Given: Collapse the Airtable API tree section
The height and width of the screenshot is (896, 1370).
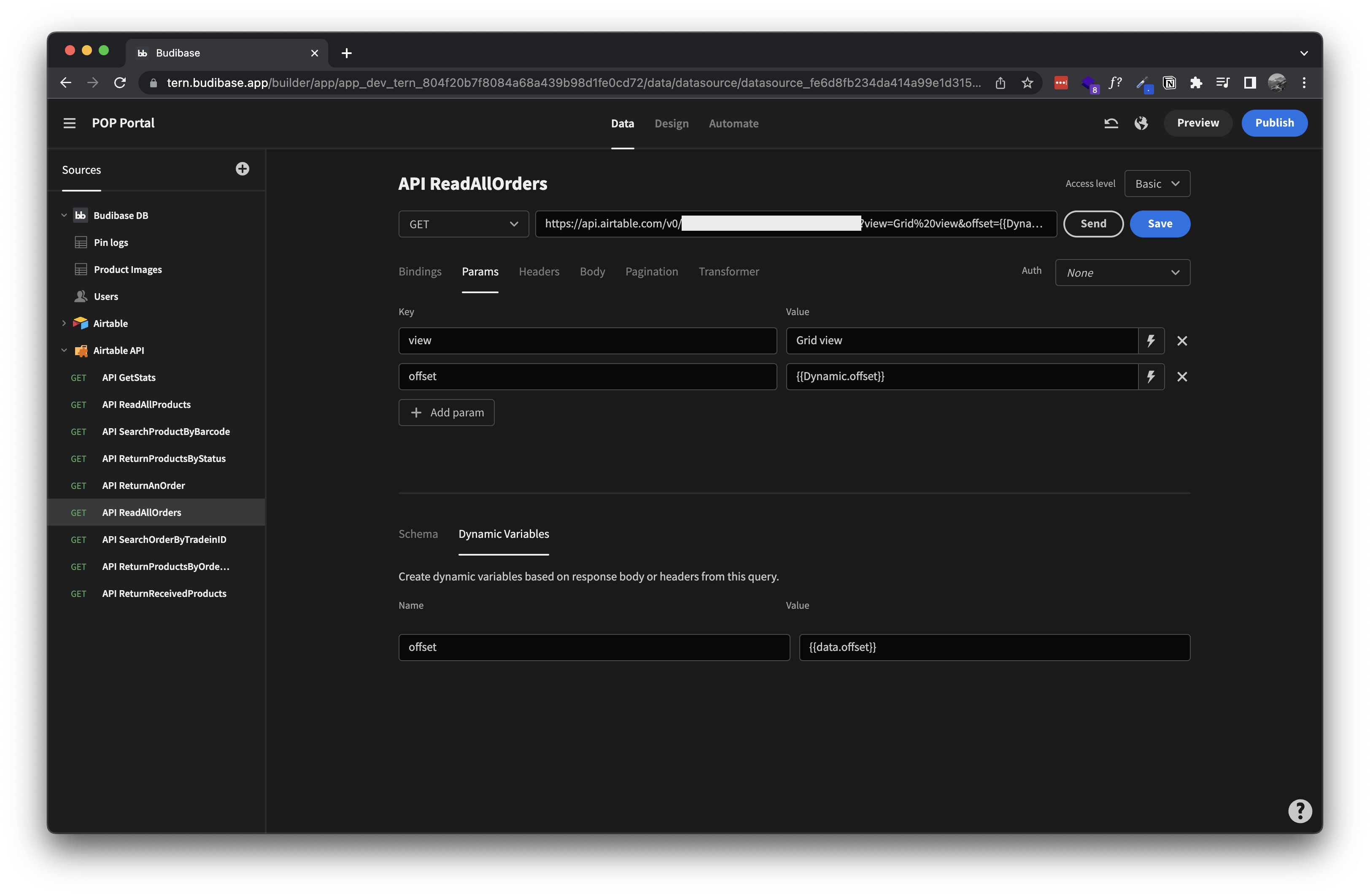Looking at the screenshot, I should pos(64,350).
